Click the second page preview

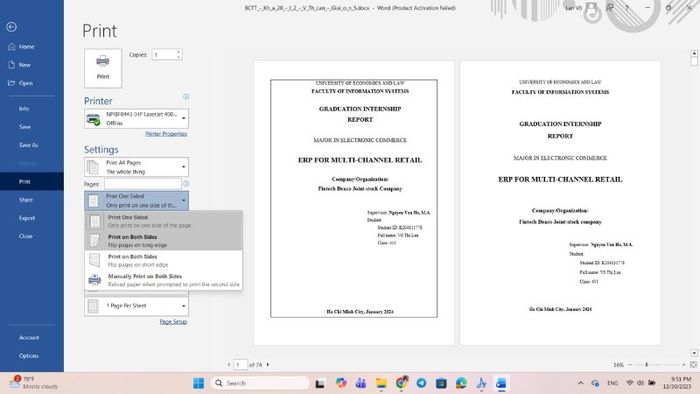tap(560, 203)
